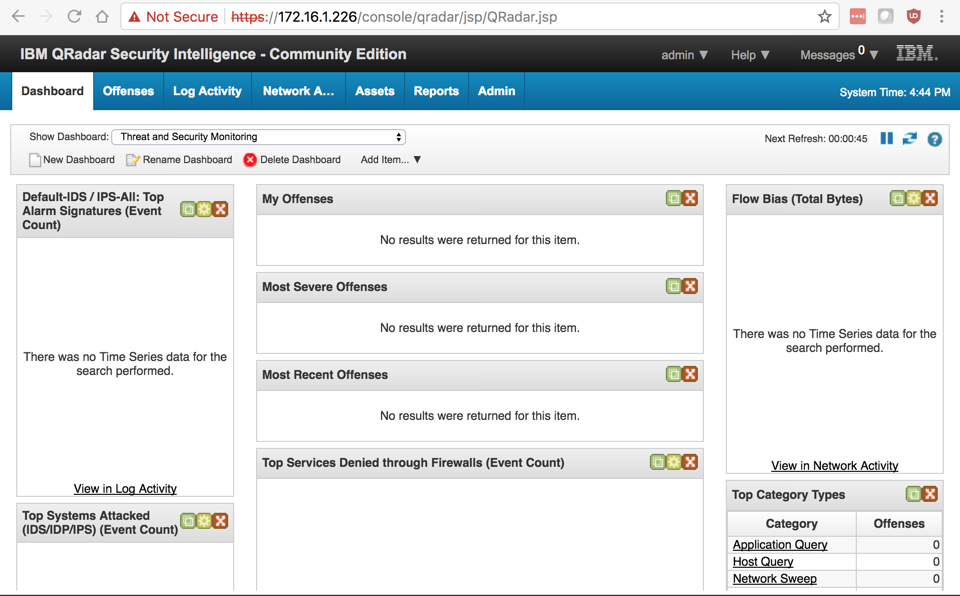Click Rename Dashboard
Image resolution: width=960 pixels, height=596 pixels.
[179, 160]
